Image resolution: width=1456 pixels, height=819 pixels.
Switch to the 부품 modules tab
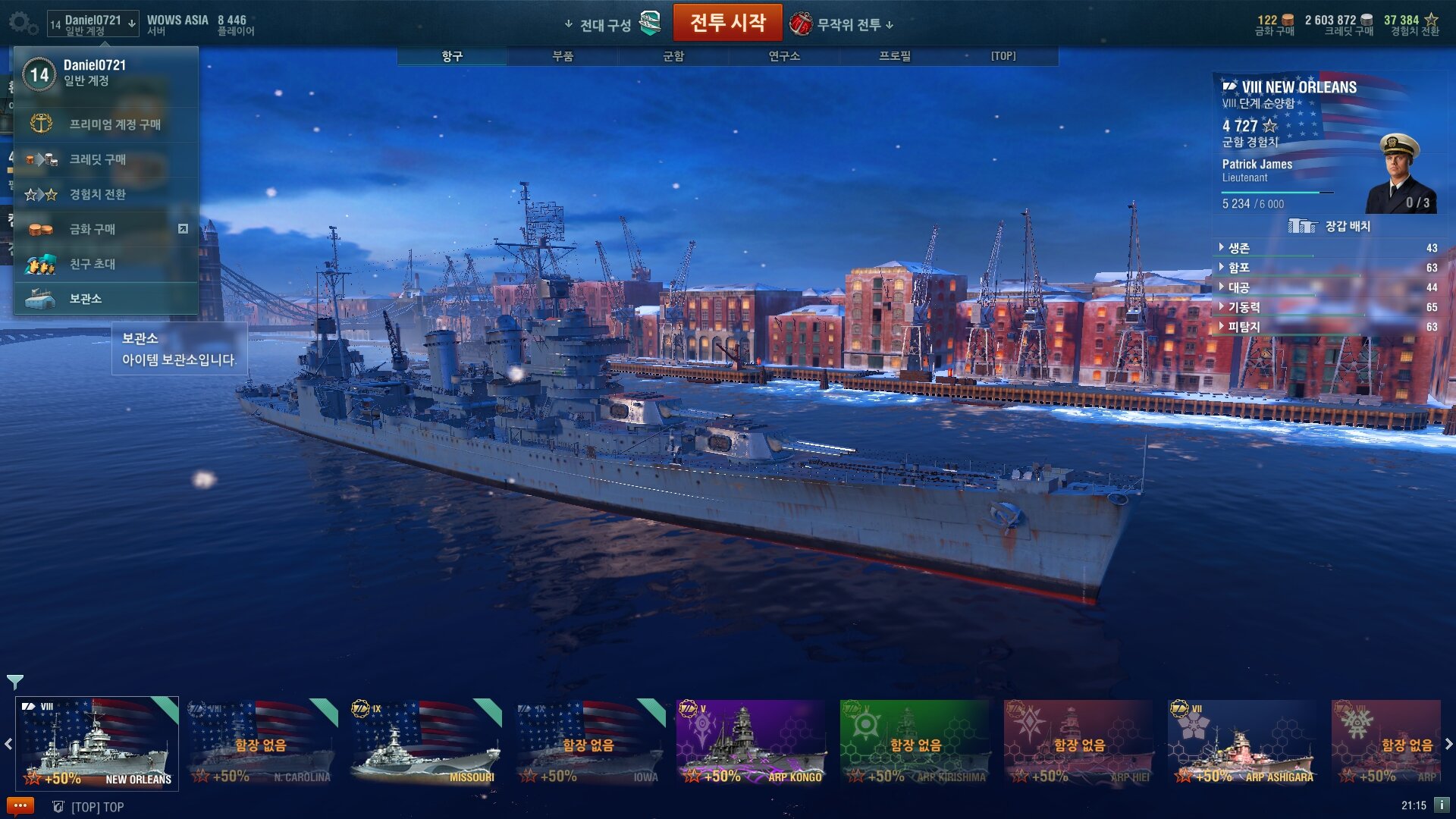tap(563, 56)
